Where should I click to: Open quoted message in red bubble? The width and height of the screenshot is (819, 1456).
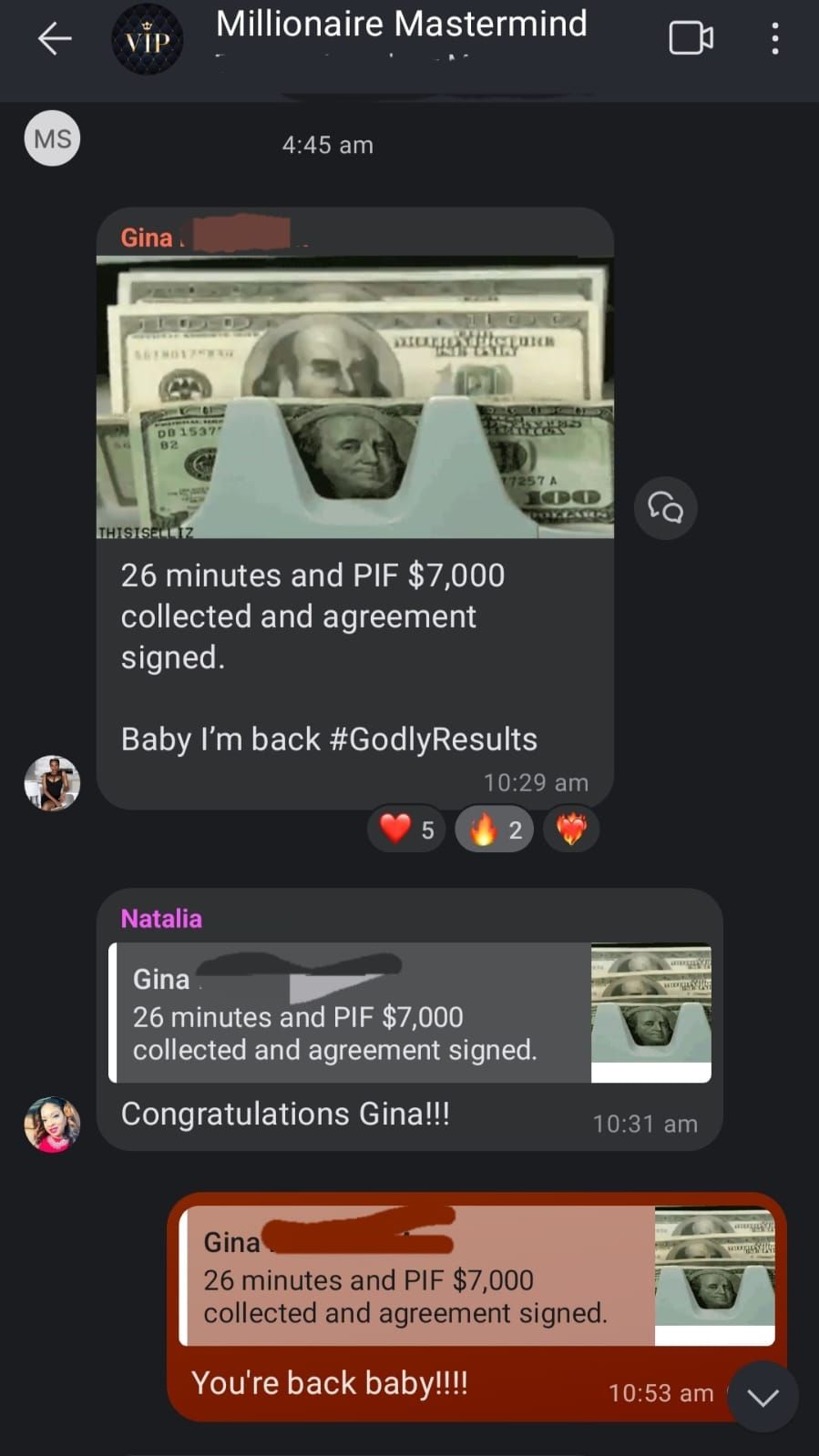coord(477,1276)
